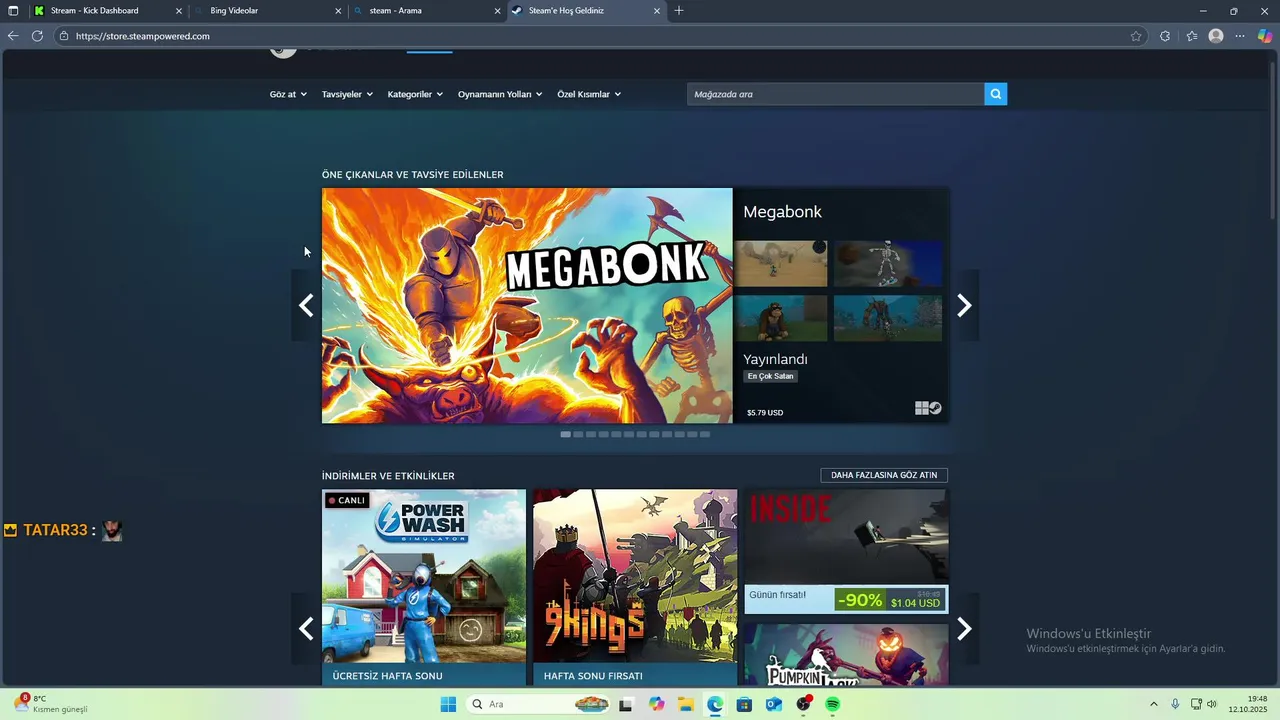Show previous featured game with left arrow

point(306,305)
